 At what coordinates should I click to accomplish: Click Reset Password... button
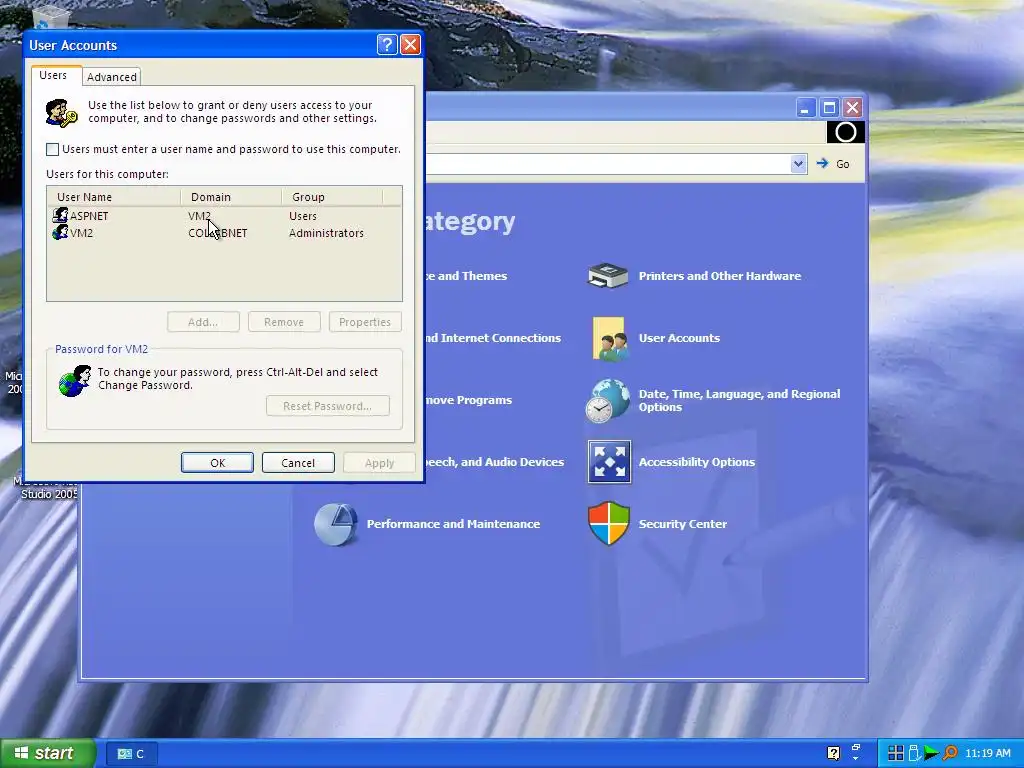(x=328, y=406)
